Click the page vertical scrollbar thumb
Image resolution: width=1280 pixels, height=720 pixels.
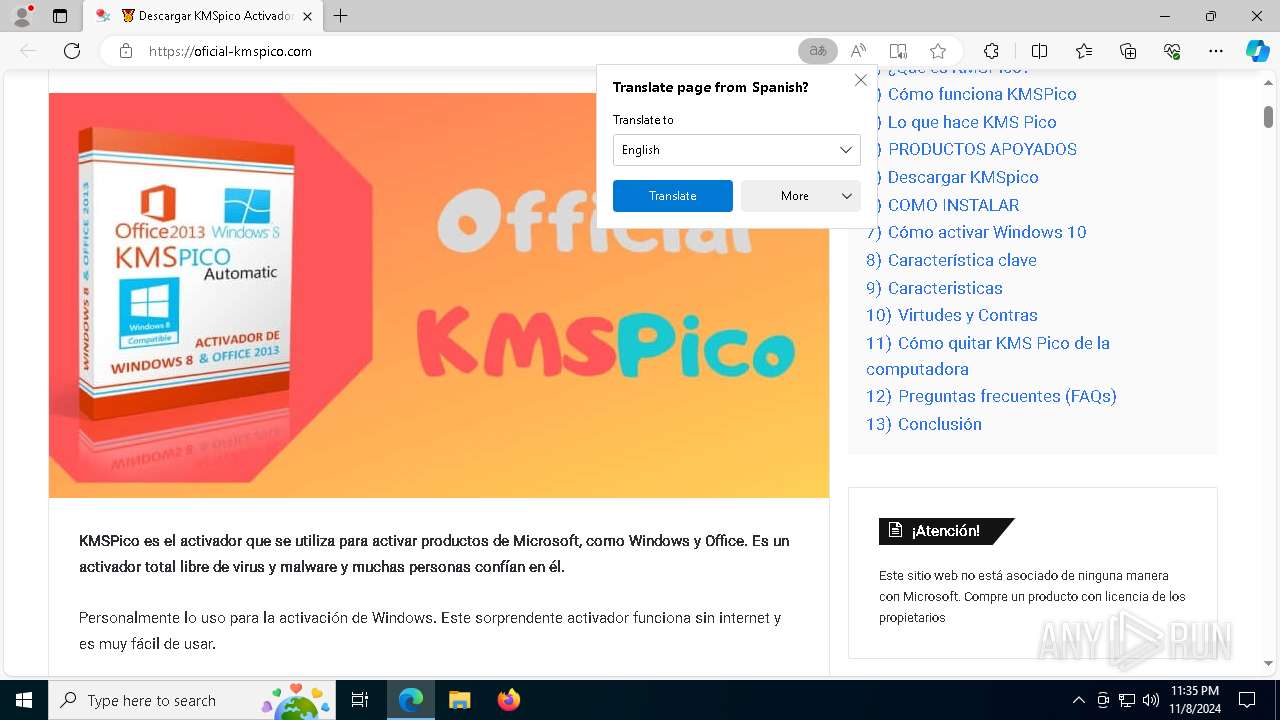click(x=1268, y=117)
